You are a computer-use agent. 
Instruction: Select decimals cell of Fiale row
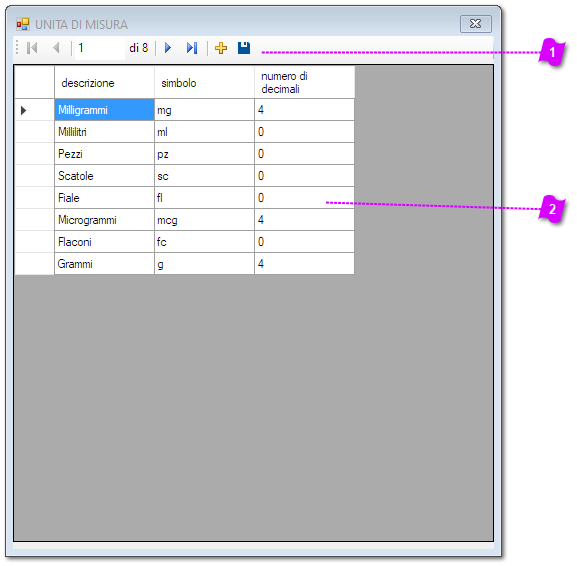pos(304,198)
